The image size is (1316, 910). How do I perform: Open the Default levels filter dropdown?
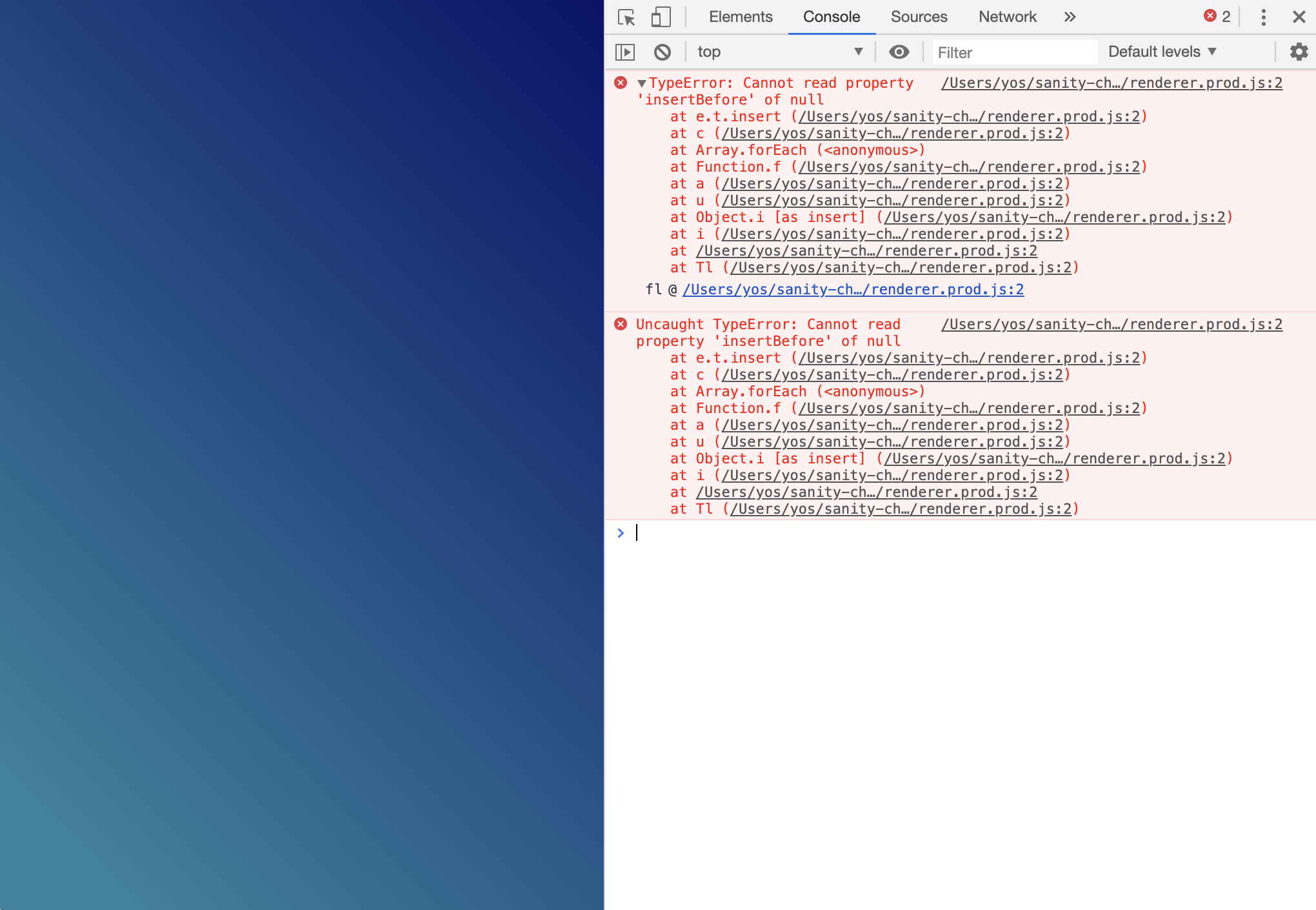(1161, 52)
